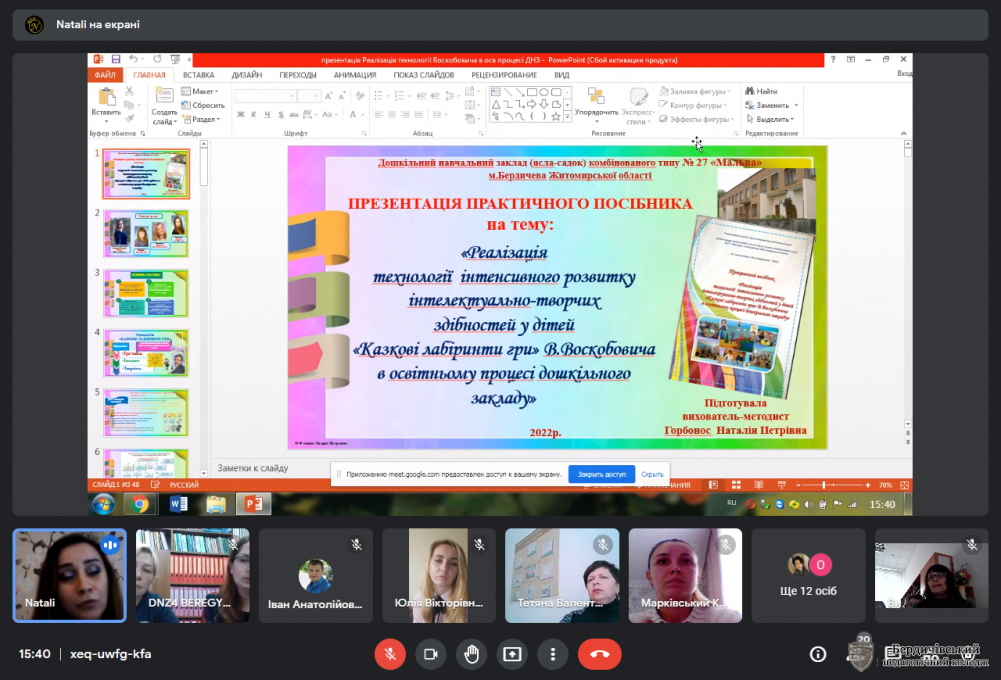This screenshot has width=1001, height=680.
Task: Open the meeting details info icon
Action: (x=818, y=654)
